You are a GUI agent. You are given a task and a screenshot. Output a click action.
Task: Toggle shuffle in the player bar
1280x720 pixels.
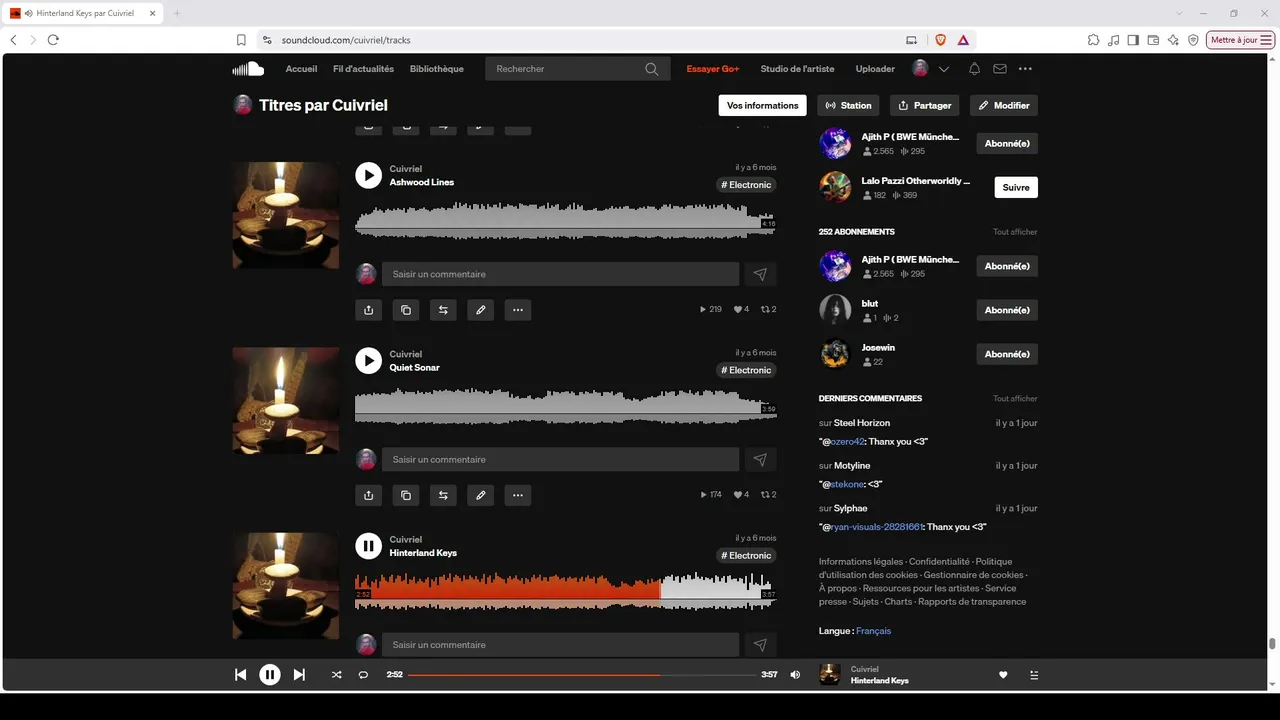coord(336,675)
